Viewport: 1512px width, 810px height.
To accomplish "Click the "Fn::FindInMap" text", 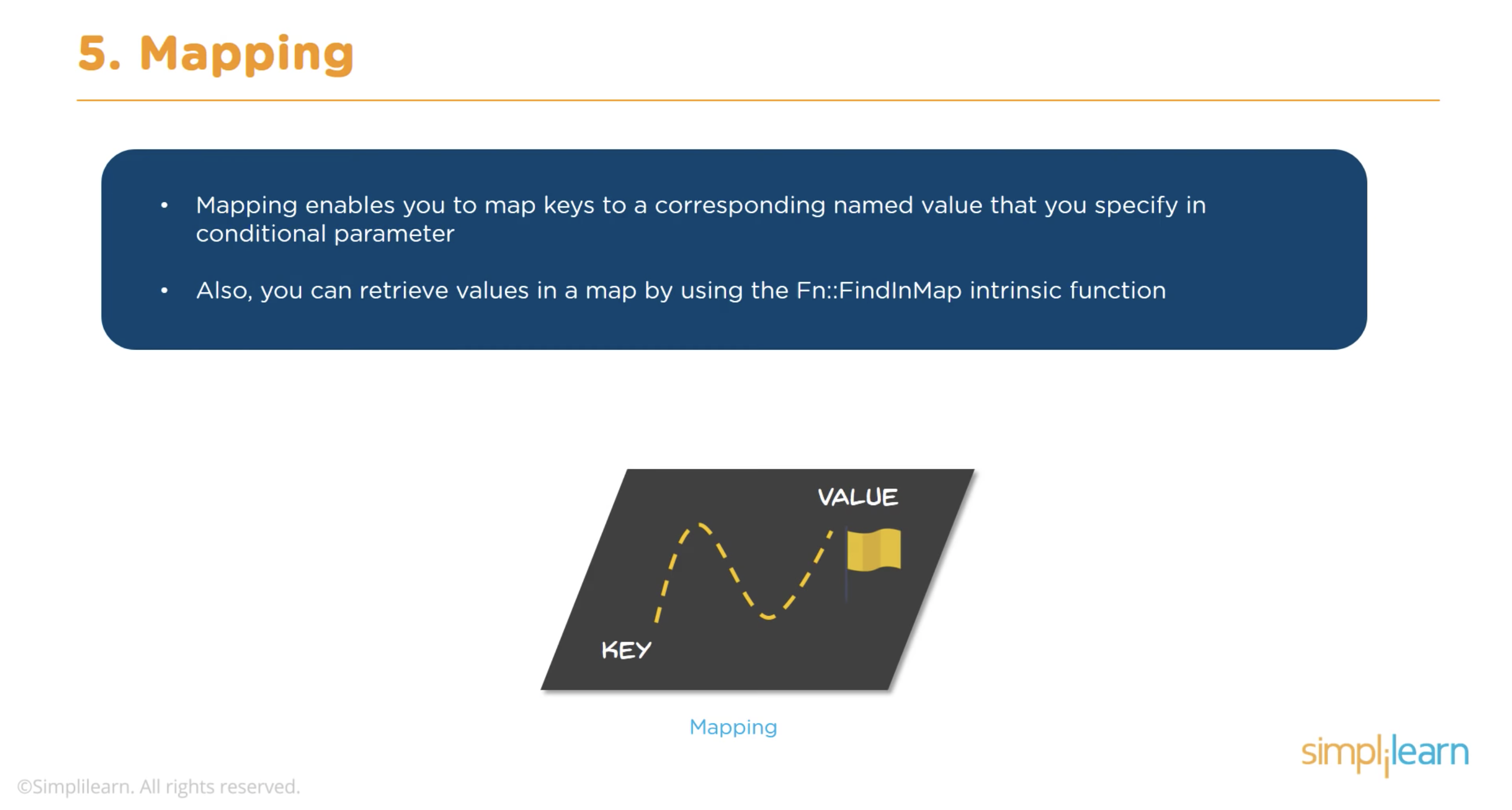I will pyautogui.click(x=878, y=291).
